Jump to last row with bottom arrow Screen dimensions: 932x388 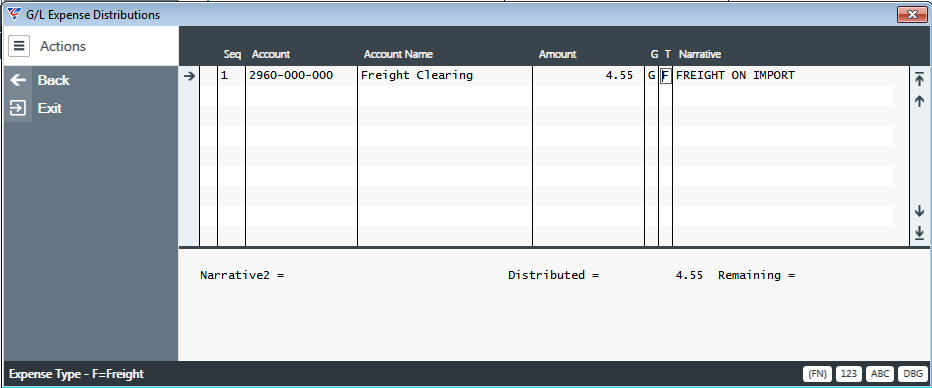pos(920,232)
